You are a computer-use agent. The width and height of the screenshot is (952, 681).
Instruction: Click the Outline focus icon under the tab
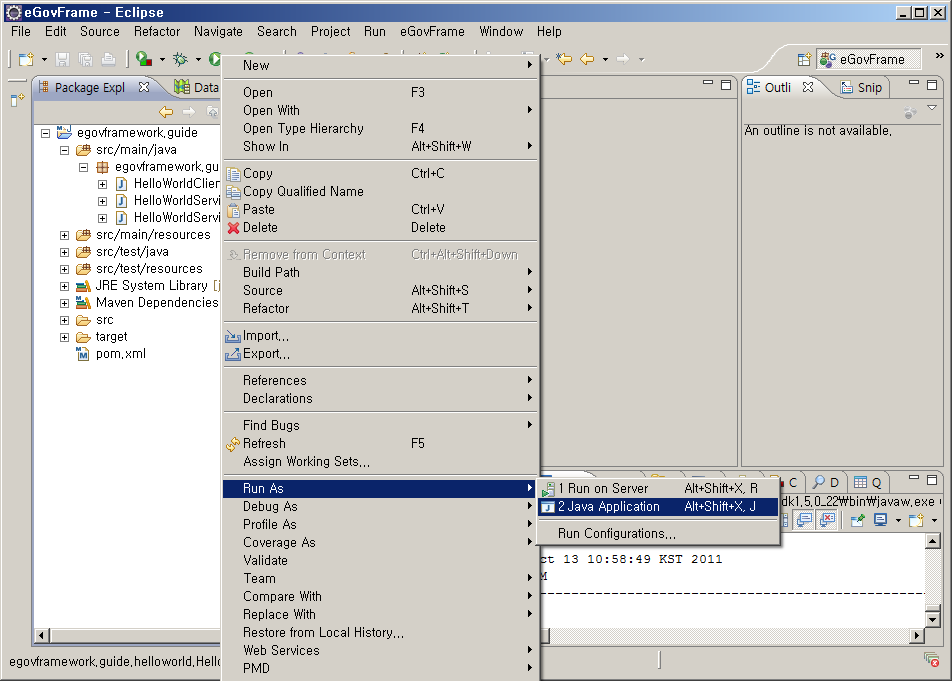909,112
